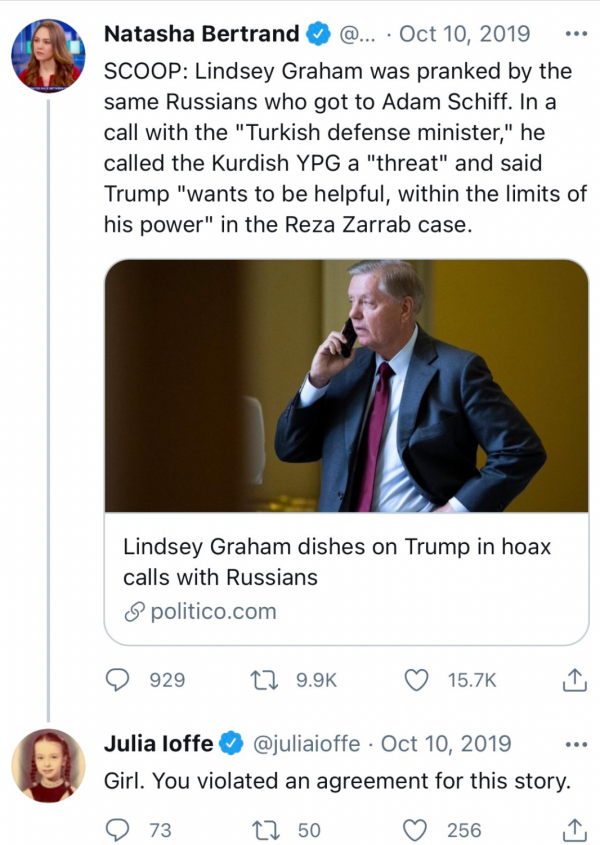Screen dimensions: 600x845
Task: Like Julia Ioffe's reply
Action: click(x=416, y=830)
